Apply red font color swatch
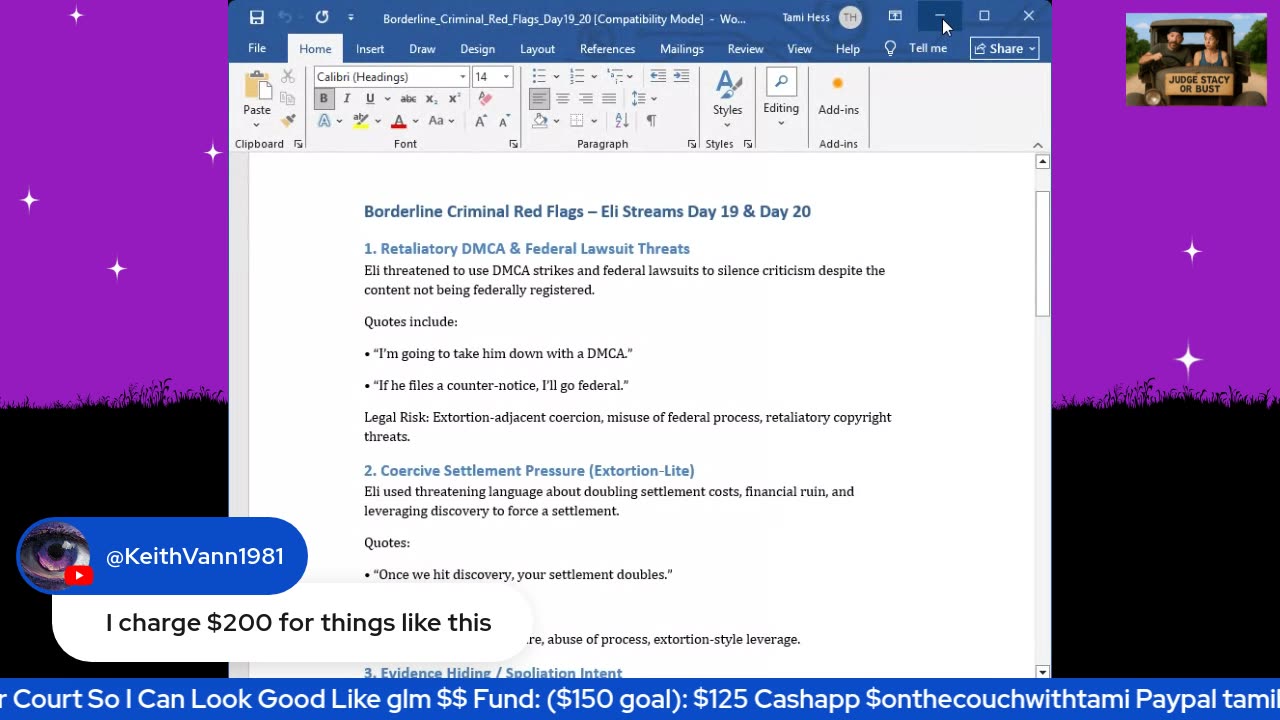The height and width of the screenshot is (720, 1280). pos(399,121)
